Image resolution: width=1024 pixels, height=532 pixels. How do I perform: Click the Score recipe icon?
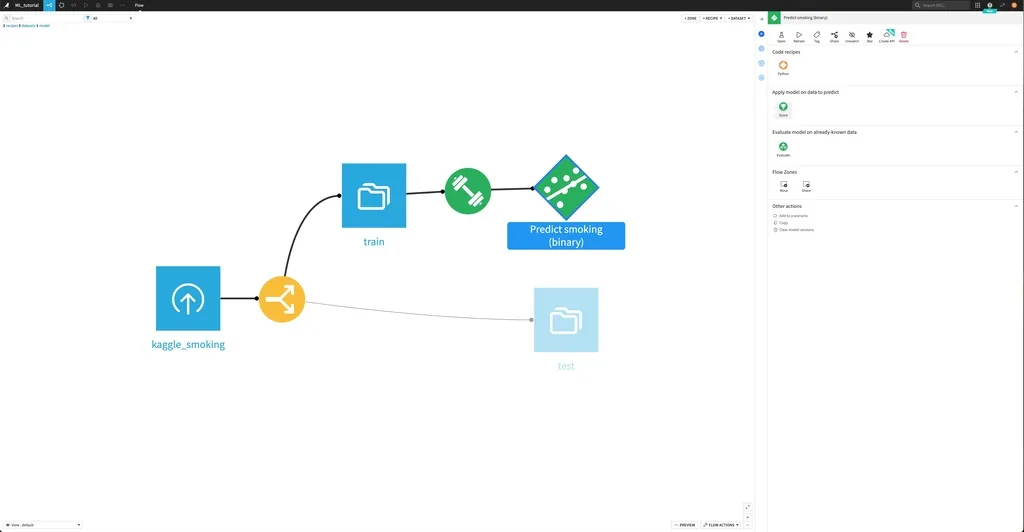point(783,109)
